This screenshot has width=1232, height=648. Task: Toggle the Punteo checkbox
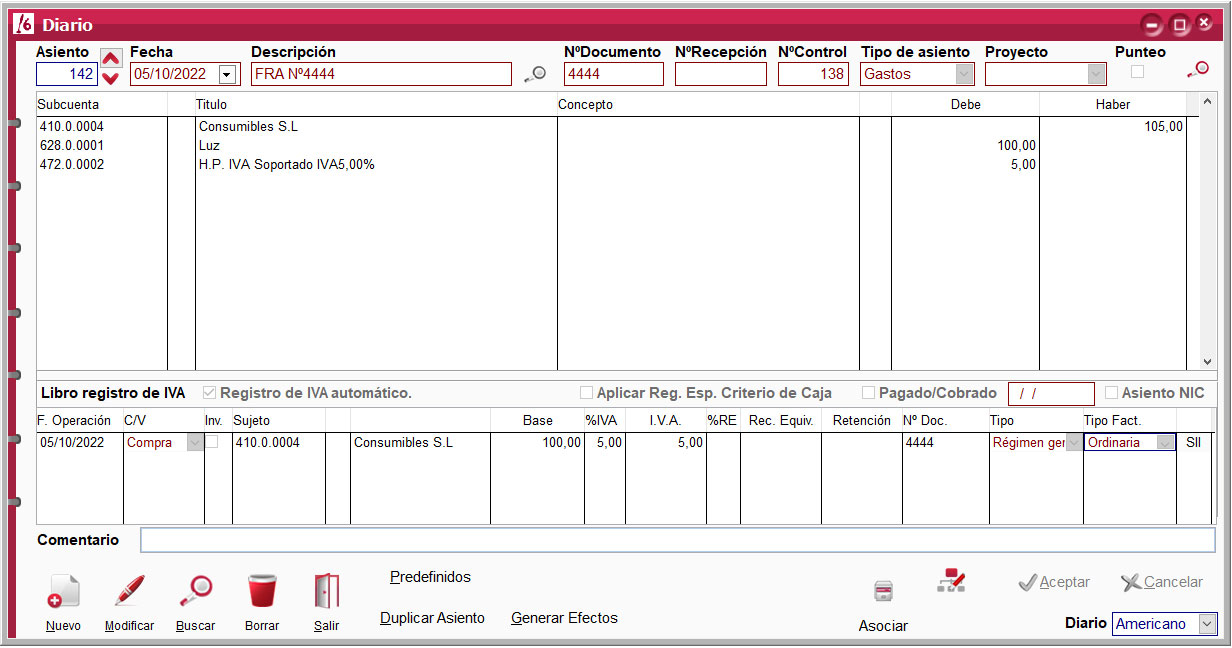click(x=1137, y=71)
